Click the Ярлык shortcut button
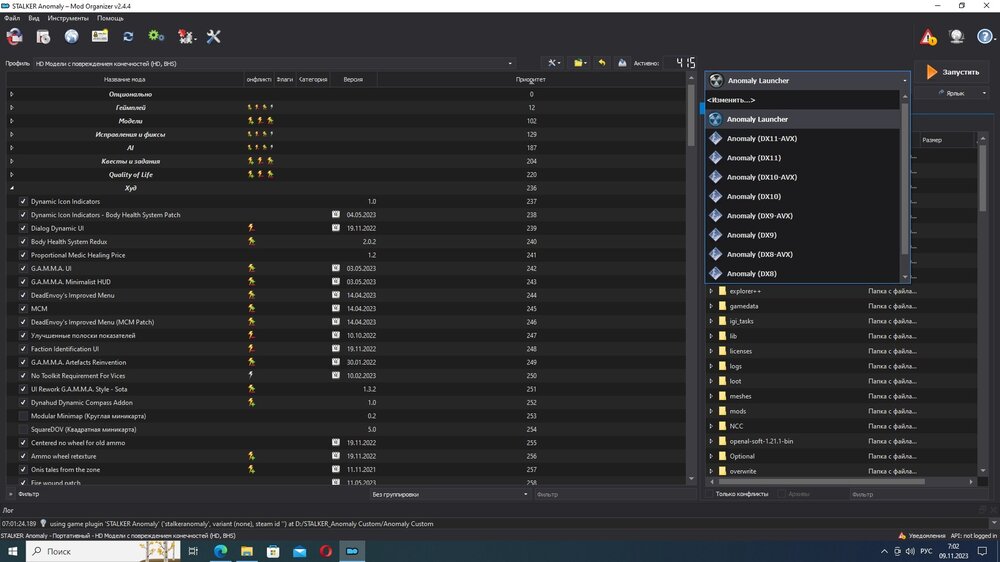 [x=953, y=93]
